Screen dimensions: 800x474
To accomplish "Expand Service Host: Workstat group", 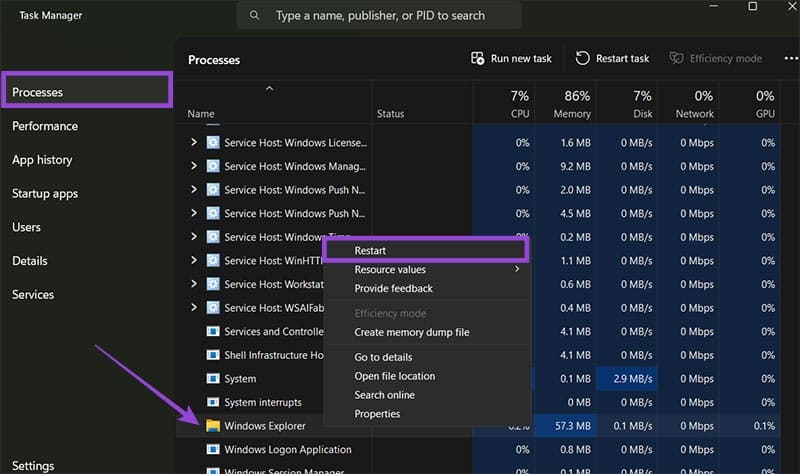I will click(193, 283).
